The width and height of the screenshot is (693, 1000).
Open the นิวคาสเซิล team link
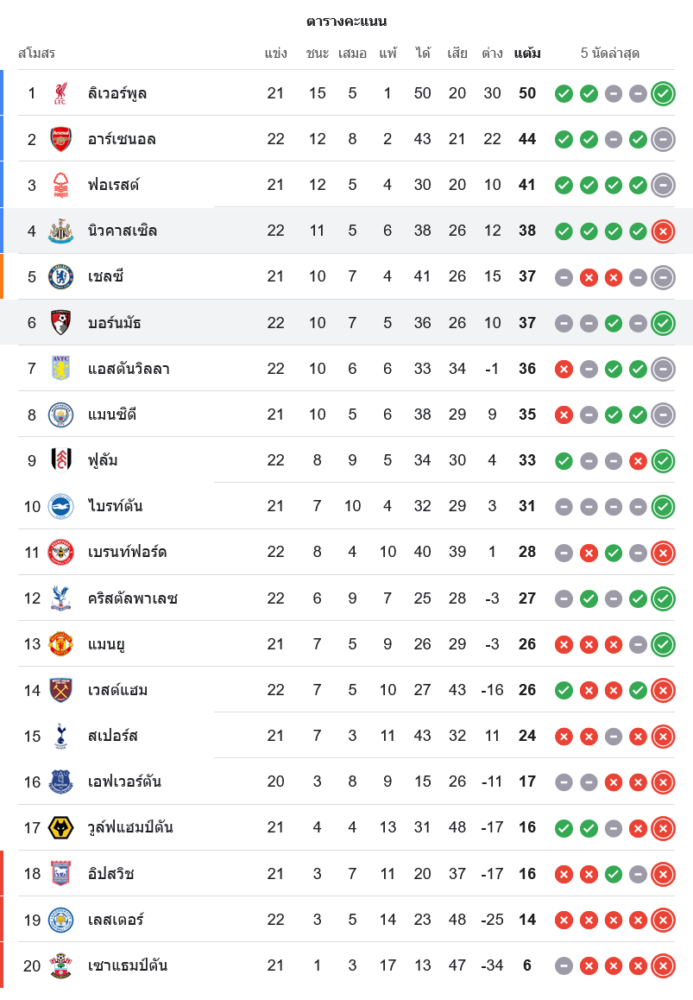122,231
